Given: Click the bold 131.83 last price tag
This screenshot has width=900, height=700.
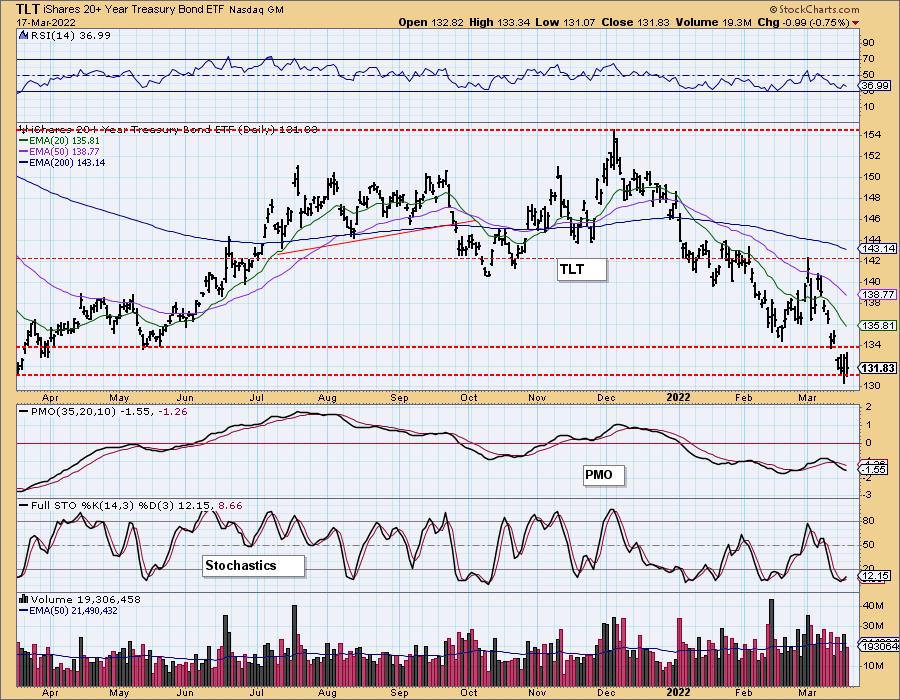Looking at the screenshot, I should tap(879, 368).
